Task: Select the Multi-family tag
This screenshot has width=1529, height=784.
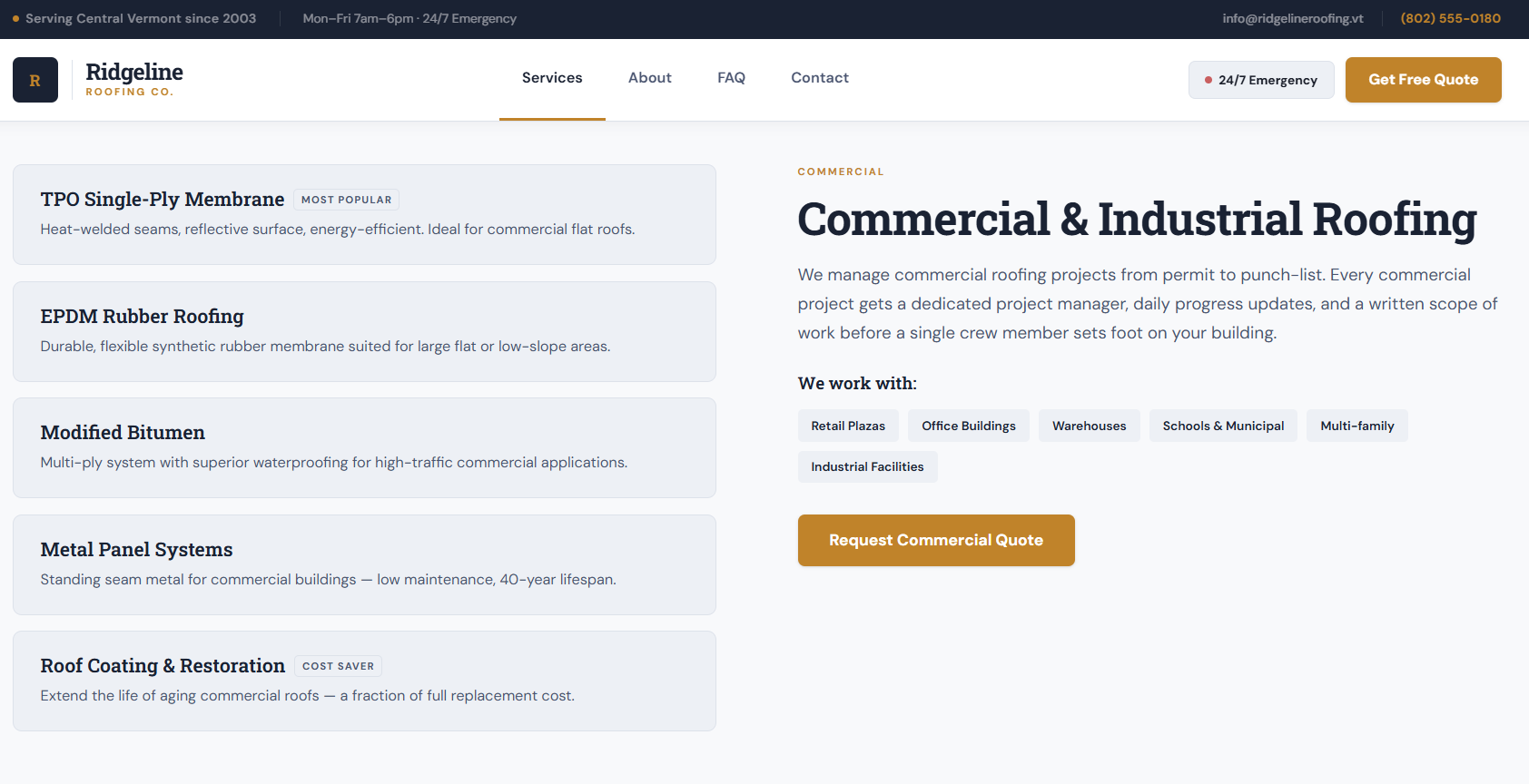Action: pos(1357,426)
